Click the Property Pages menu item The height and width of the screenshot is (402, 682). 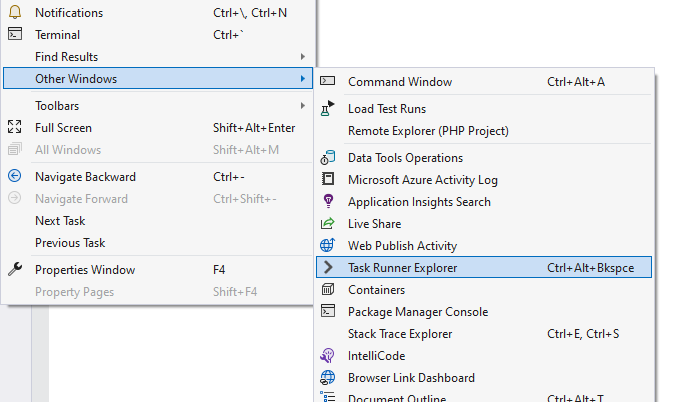158,291
